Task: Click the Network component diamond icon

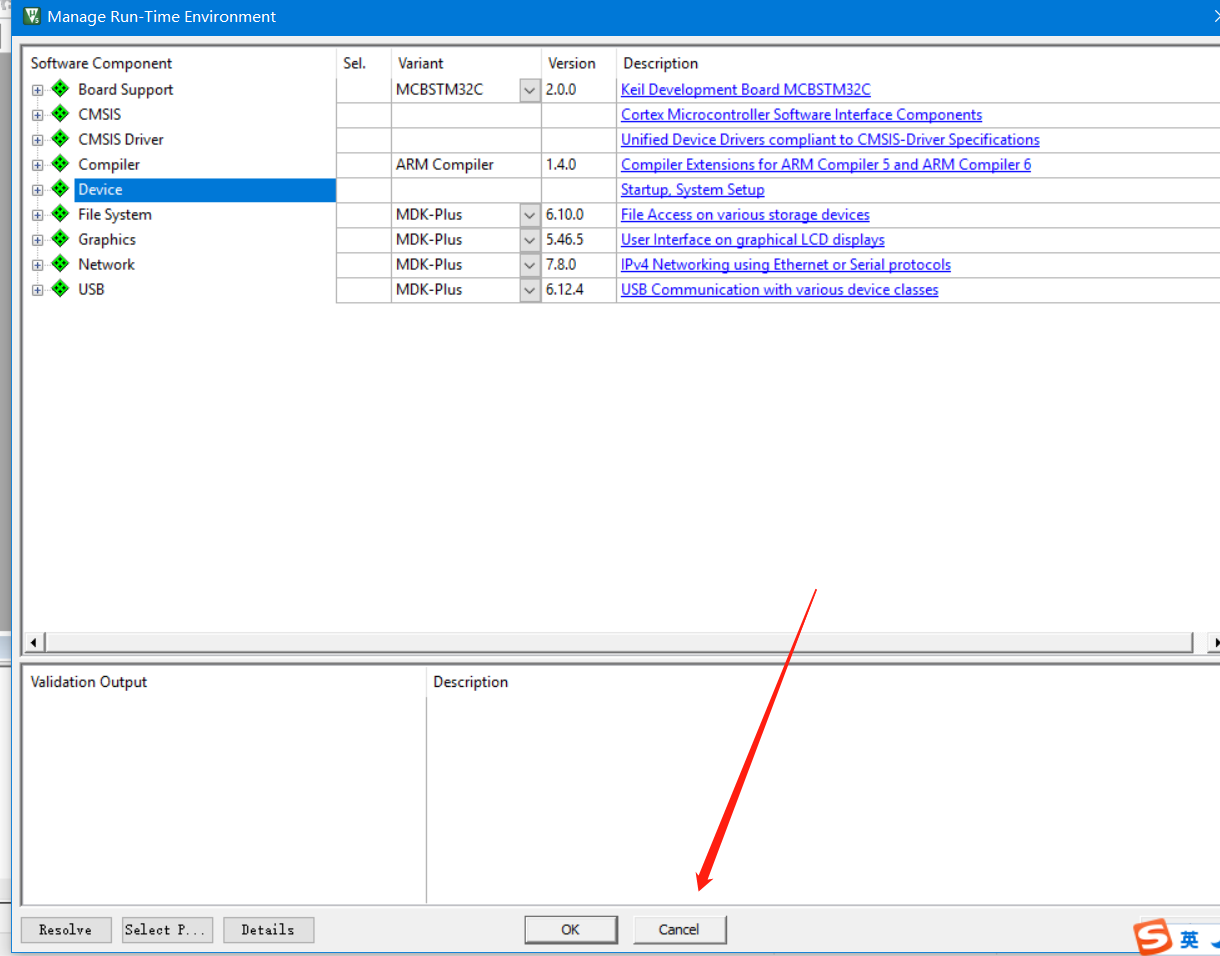Action: [60, 264]
